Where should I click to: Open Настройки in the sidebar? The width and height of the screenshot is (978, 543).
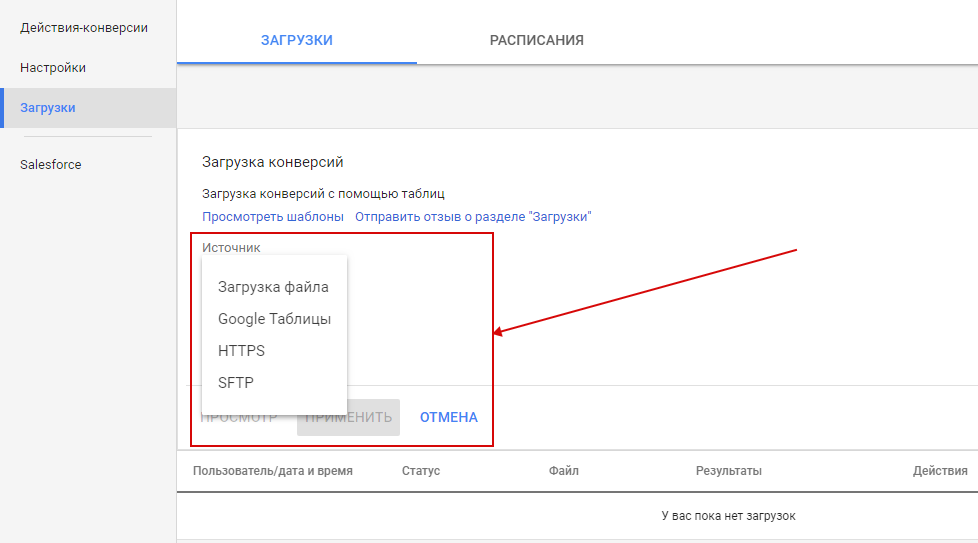click(x=53, y=68)
